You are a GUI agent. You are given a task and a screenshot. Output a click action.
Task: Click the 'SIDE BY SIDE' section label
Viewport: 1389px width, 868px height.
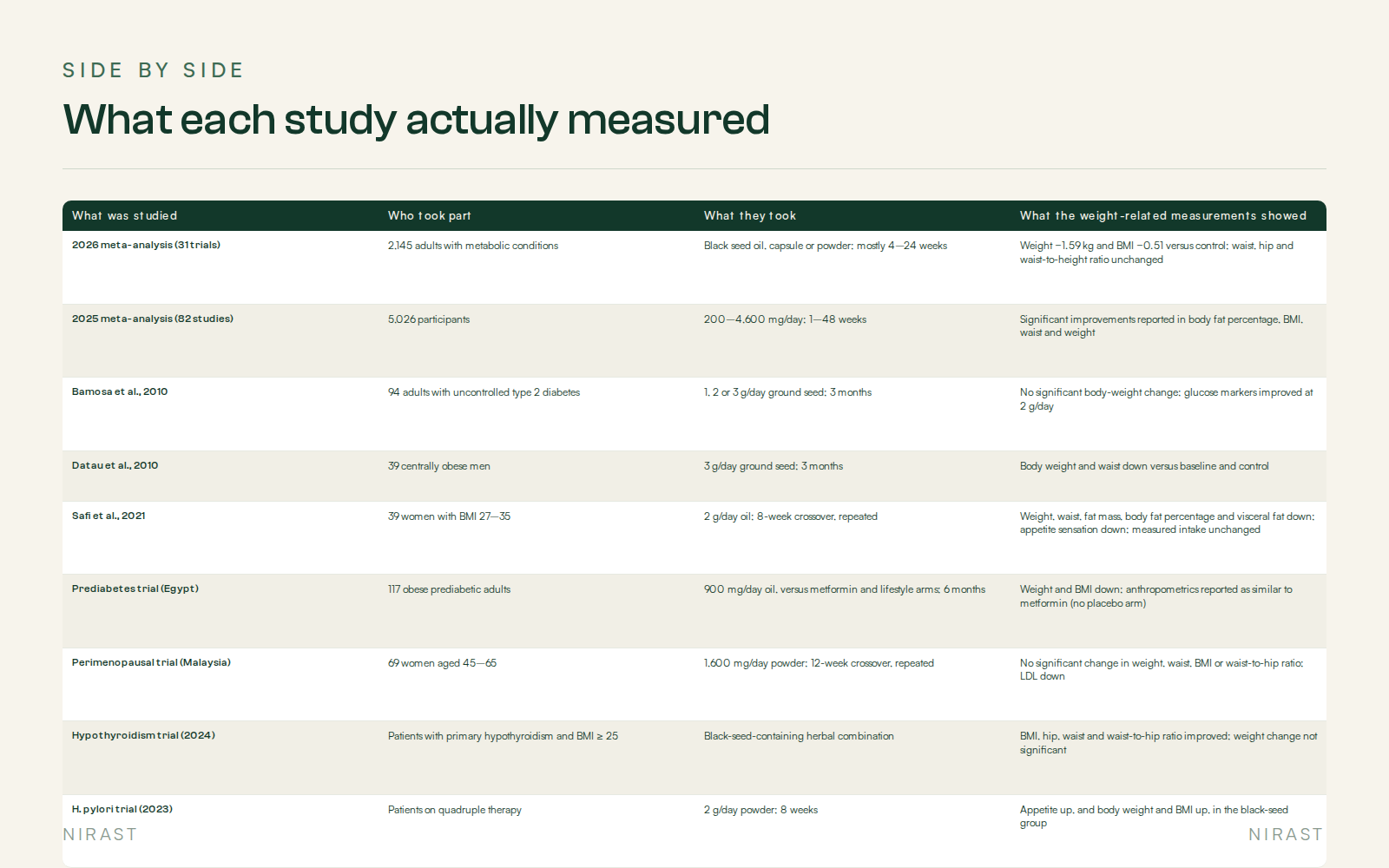coord(153,70)
